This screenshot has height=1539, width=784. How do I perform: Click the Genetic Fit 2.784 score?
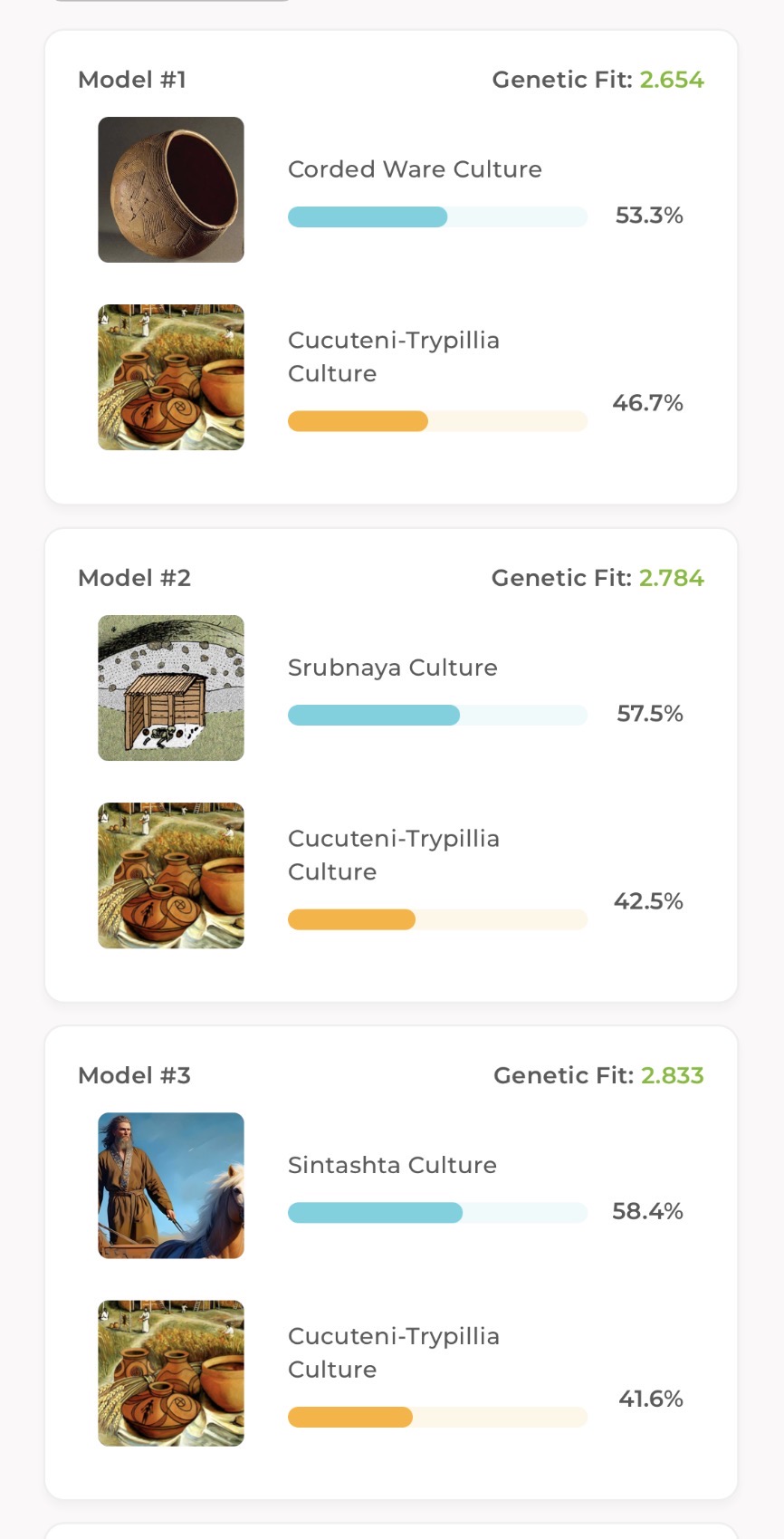(671, 578)
